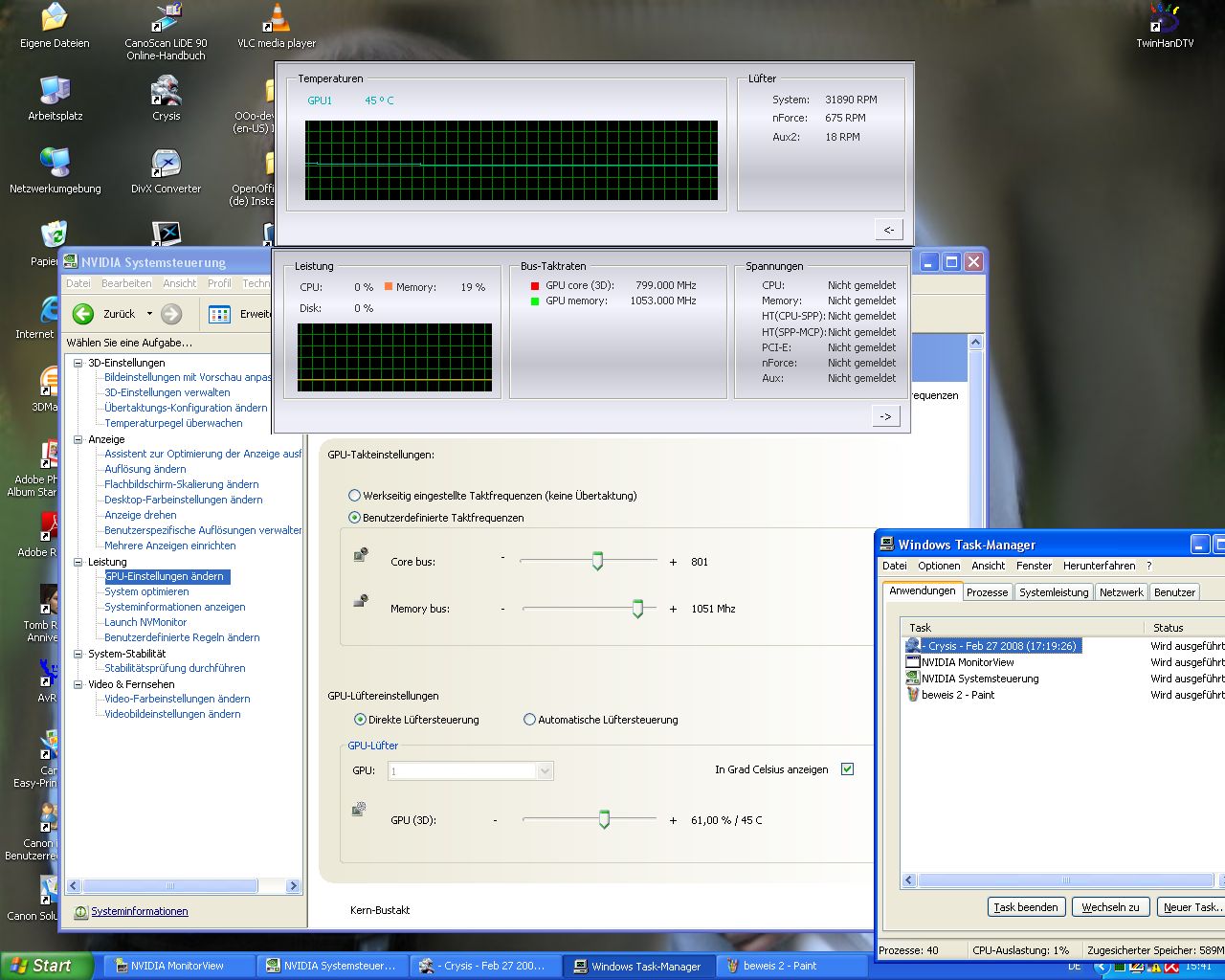Click the GPU (3D) fan speed slider thumb
This screenshot has height=980, width=1225.
tap(604, 819)
